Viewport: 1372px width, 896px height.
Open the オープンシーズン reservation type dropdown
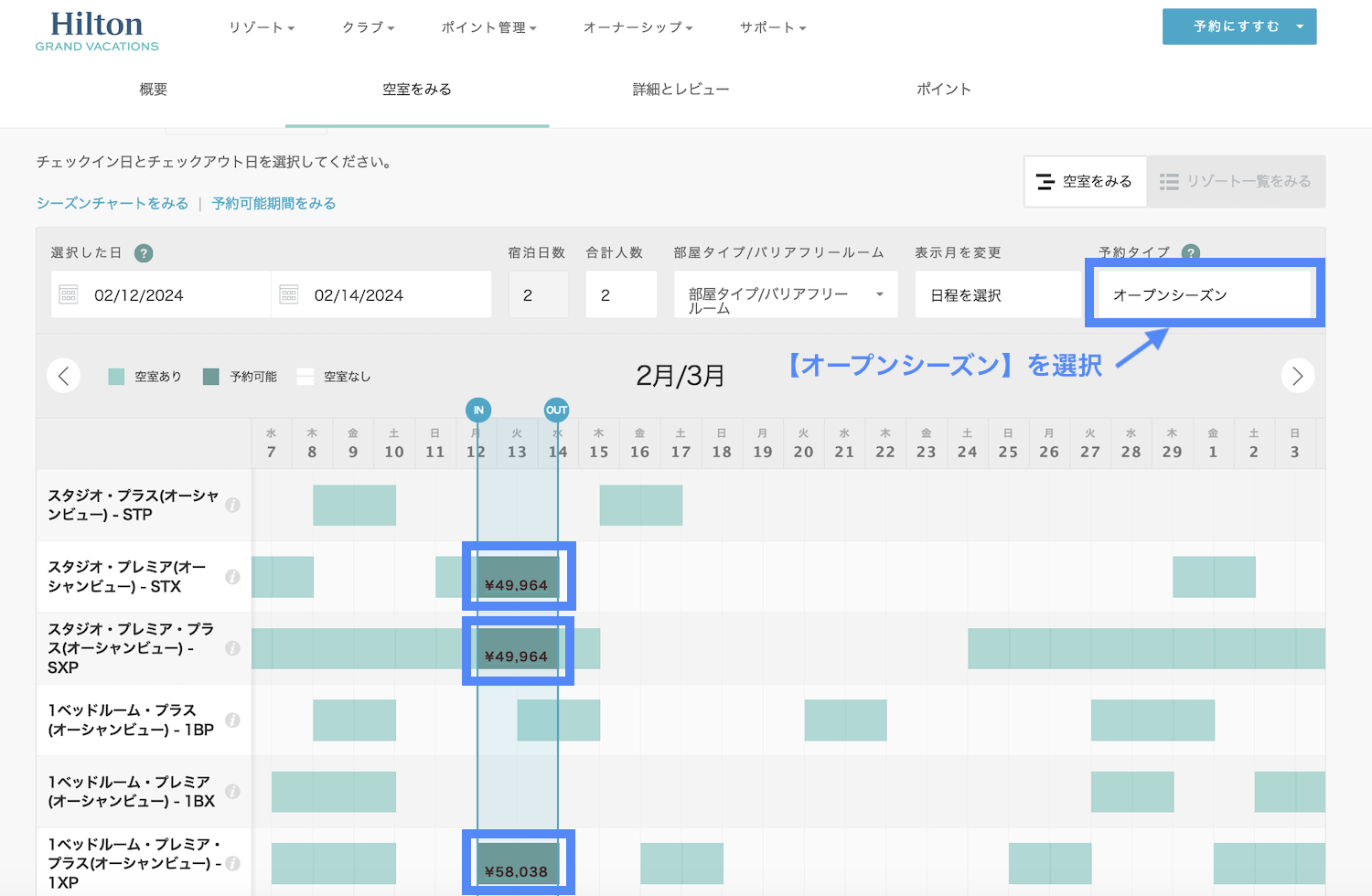[1205, 294]
